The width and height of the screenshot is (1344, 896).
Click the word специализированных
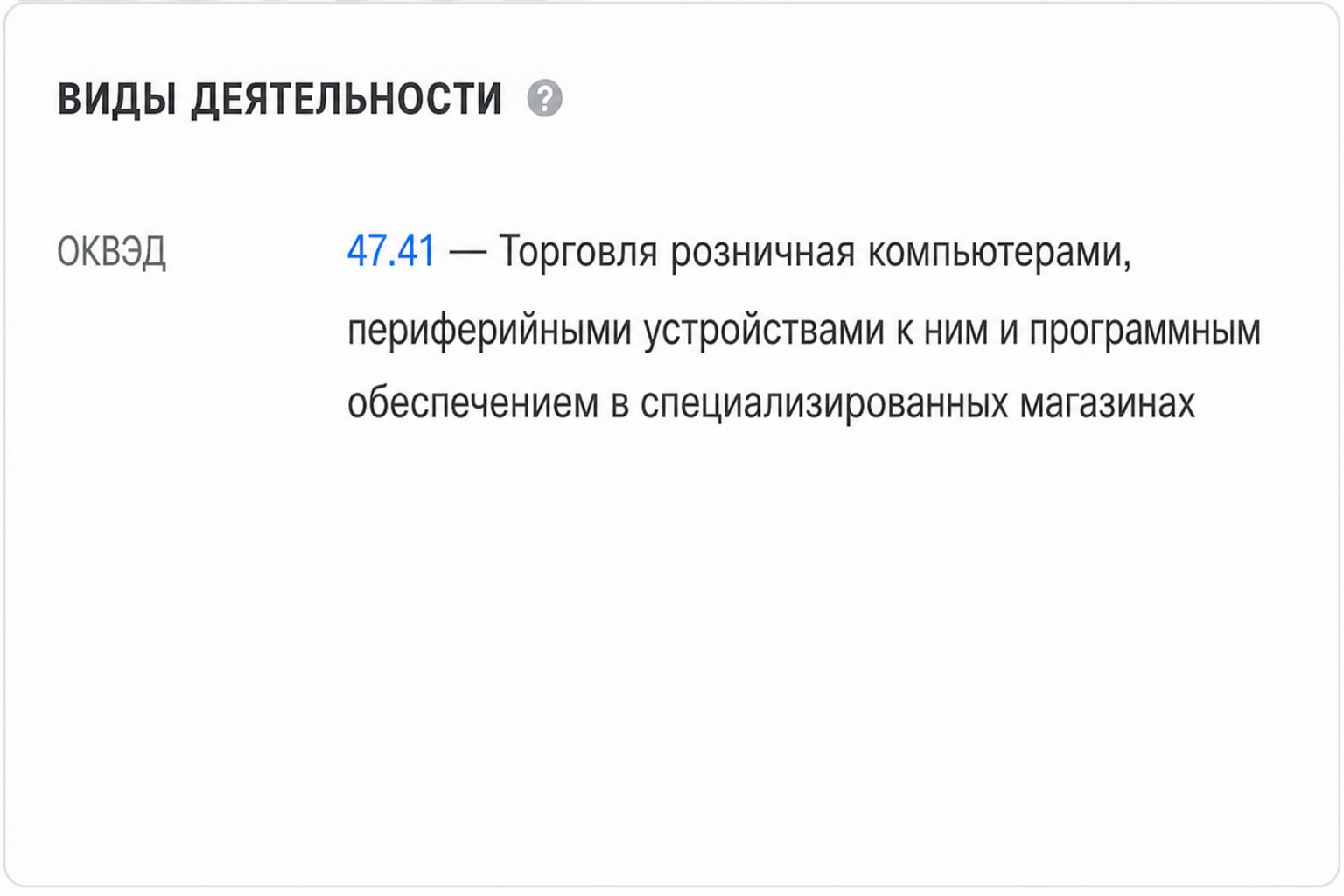pos(824,403)
